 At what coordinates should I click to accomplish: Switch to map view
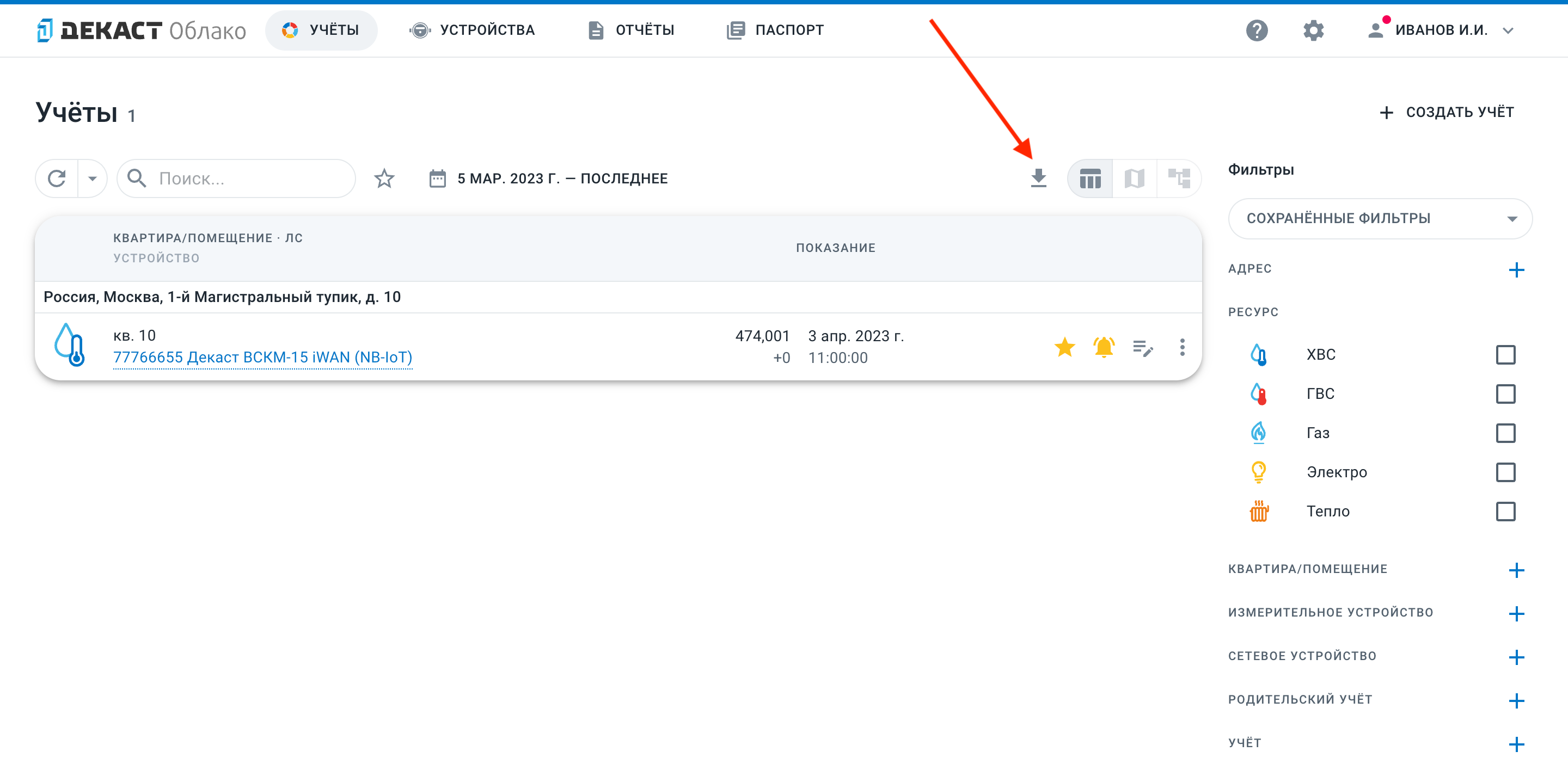click(1135, 178)
